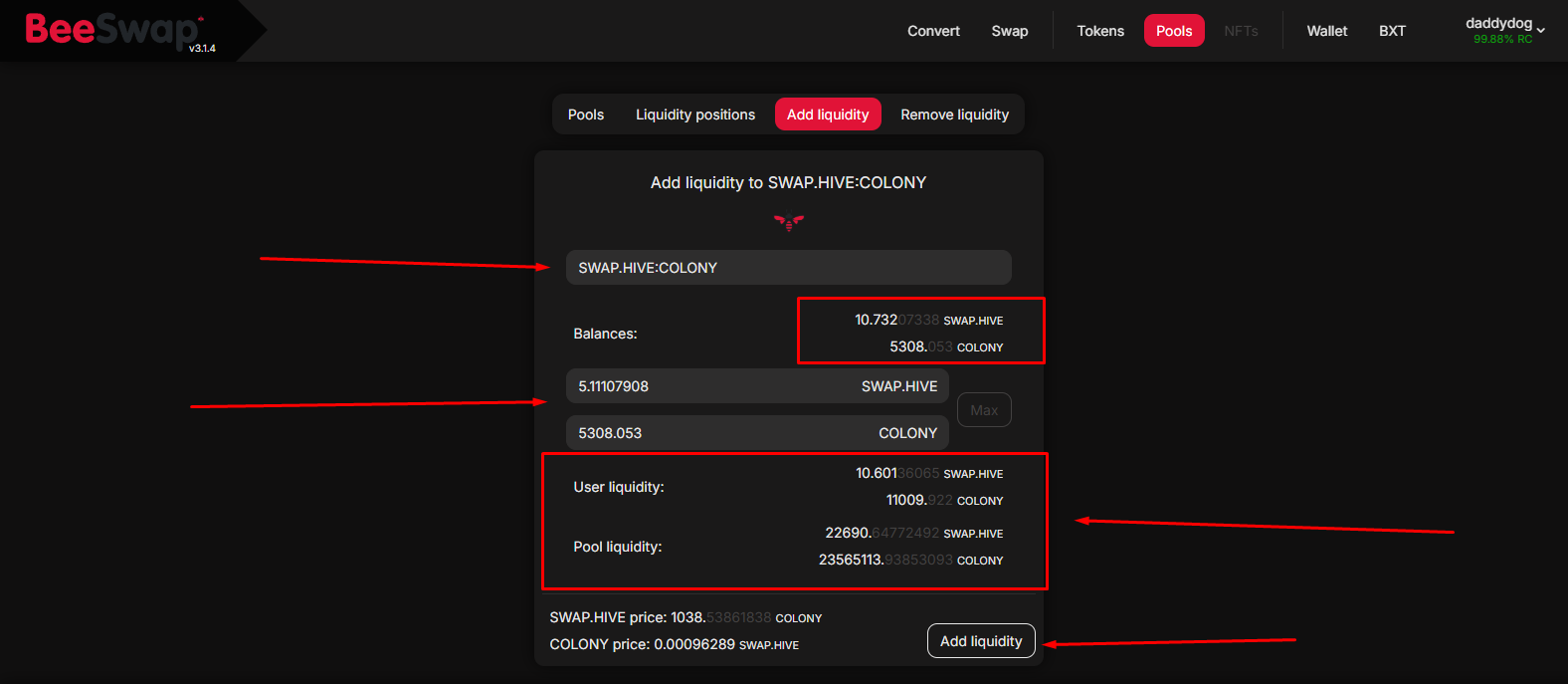Open the Wallet page
The width and height of the screenshot is (1568, 684).
pos(1327,31)
